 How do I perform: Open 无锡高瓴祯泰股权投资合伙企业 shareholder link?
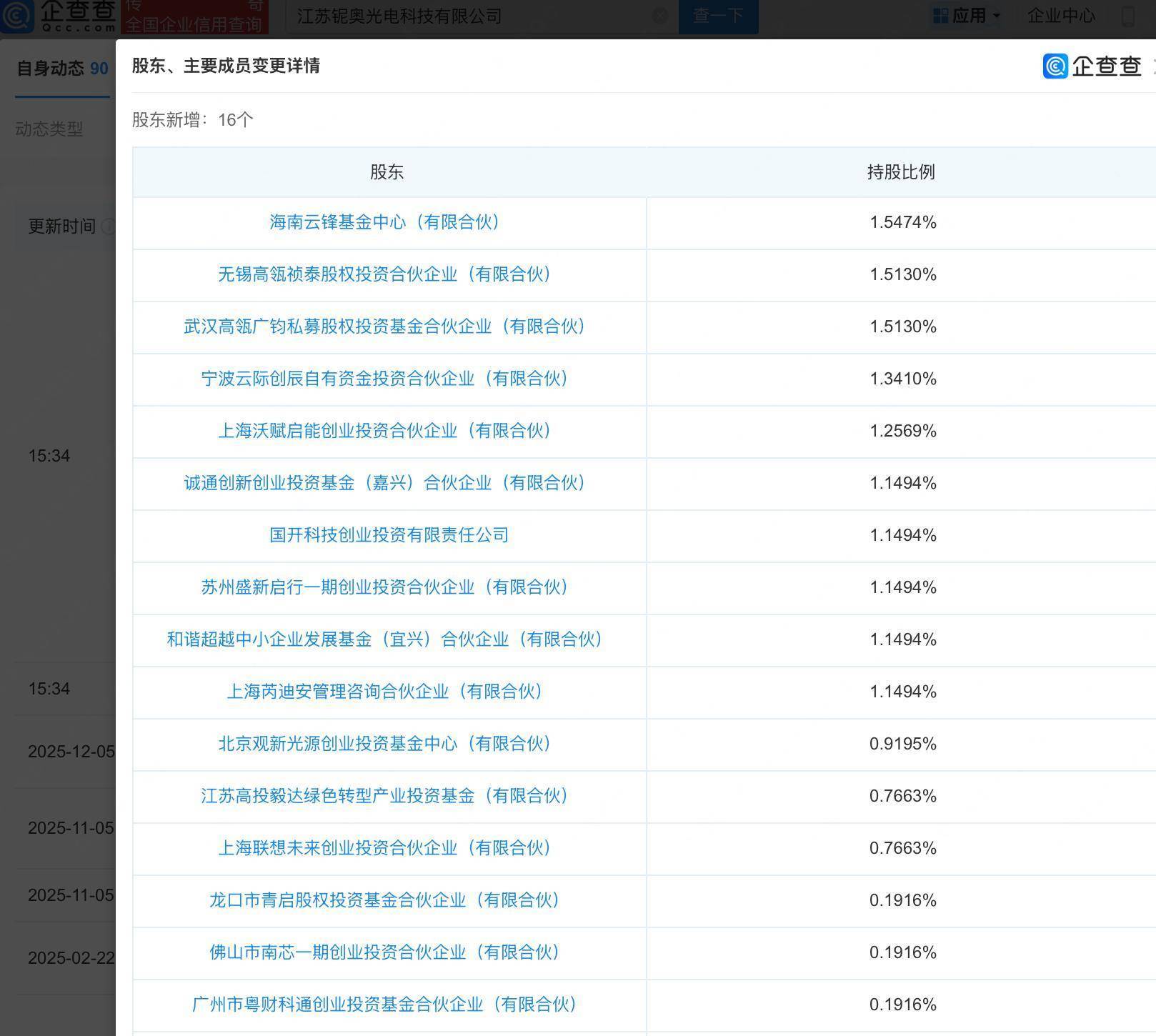pos(387,274)
